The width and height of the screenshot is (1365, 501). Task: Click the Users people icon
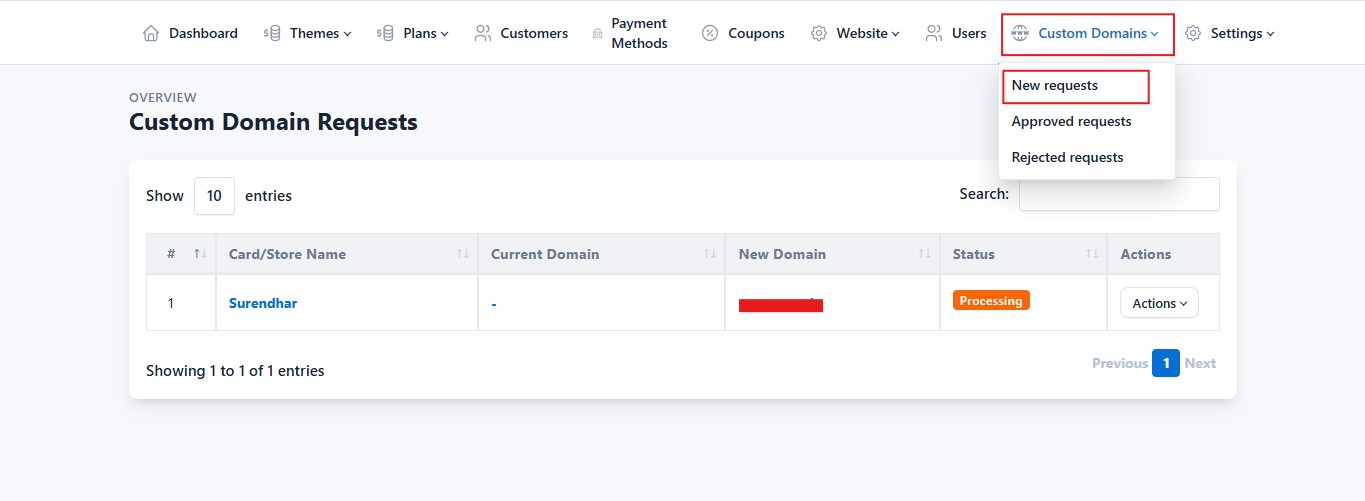coord(934,33)
